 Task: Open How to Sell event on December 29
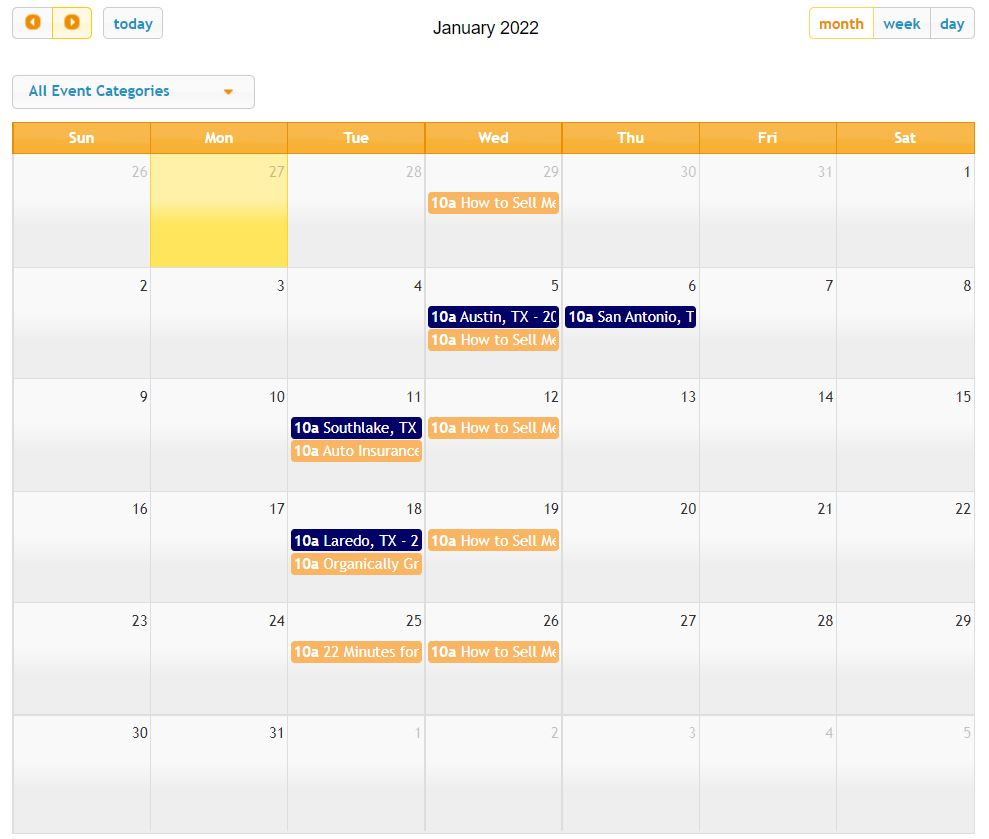click(493, 203)
